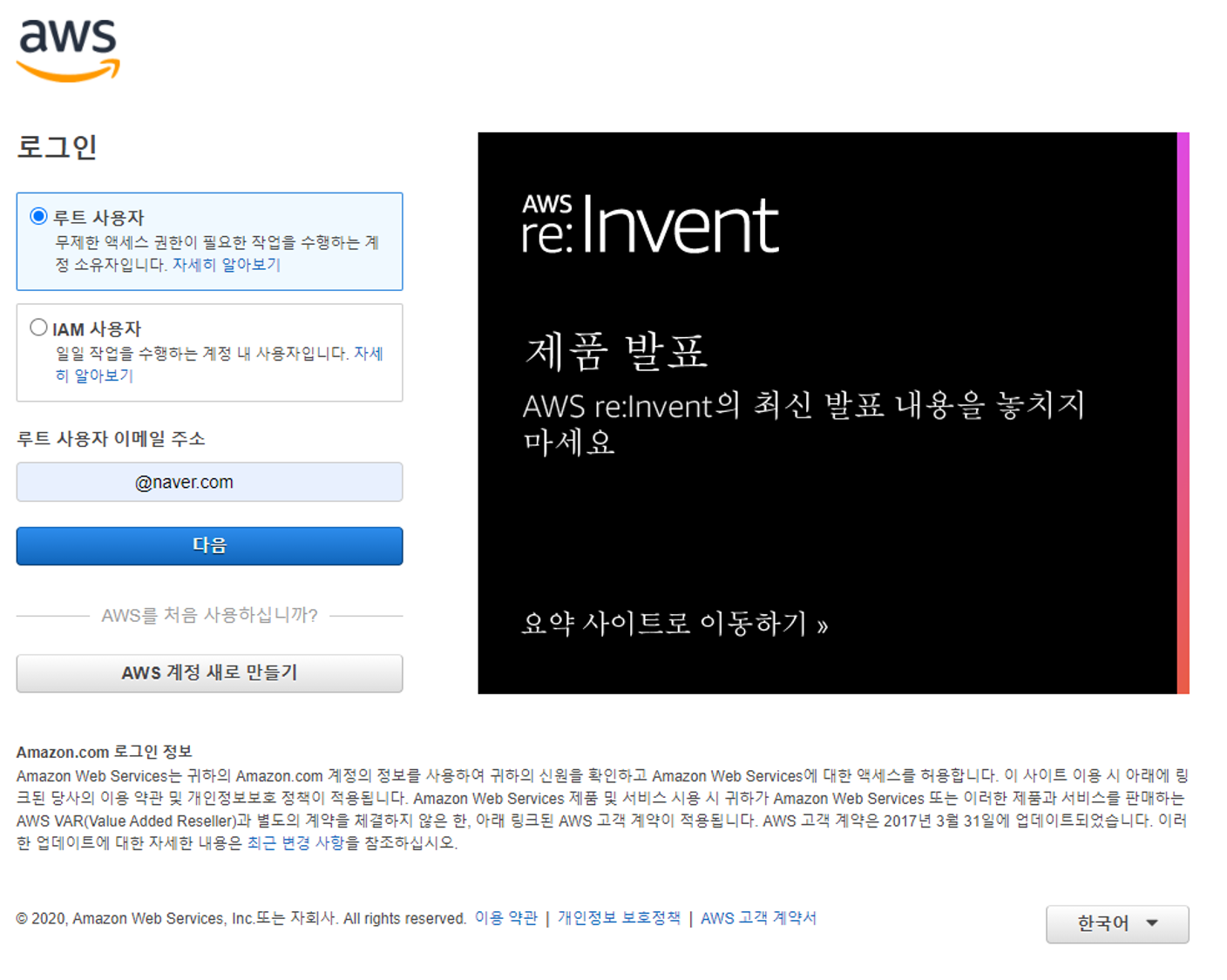Select the 루트 사용자 radio button
Viewport: 1227px width, 980px height.
38,216
